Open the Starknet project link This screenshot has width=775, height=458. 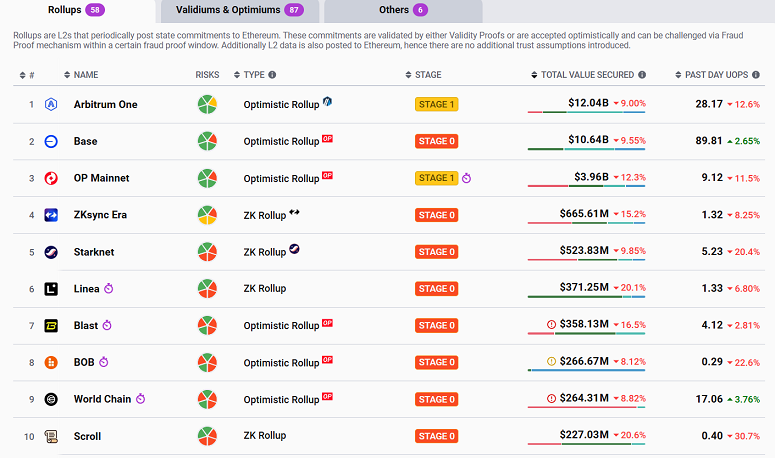(x=96, y=252)
